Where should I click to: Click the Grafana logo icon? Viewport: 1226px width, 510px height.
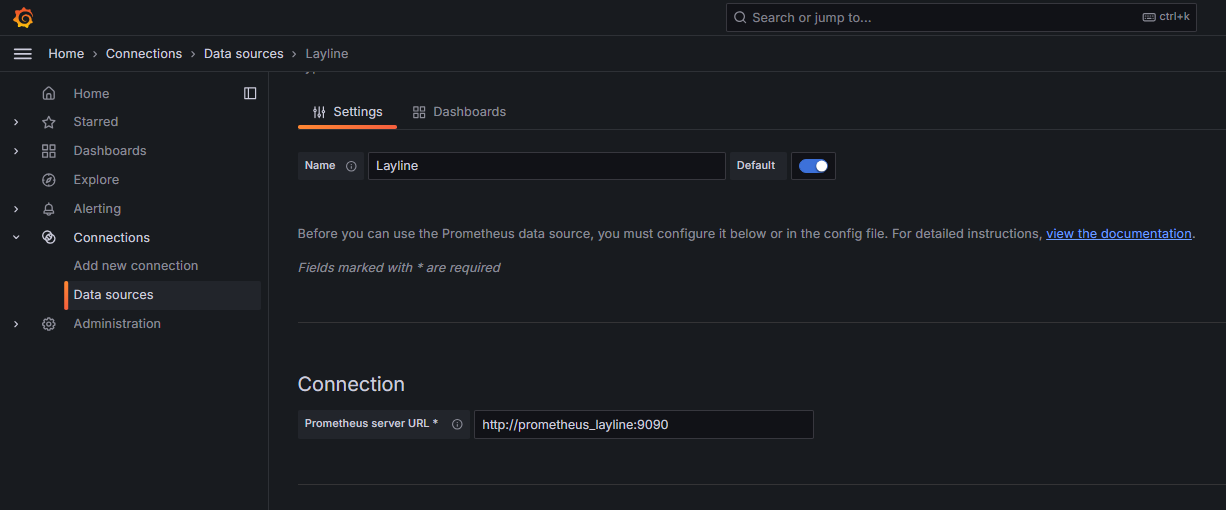(22, 17)
